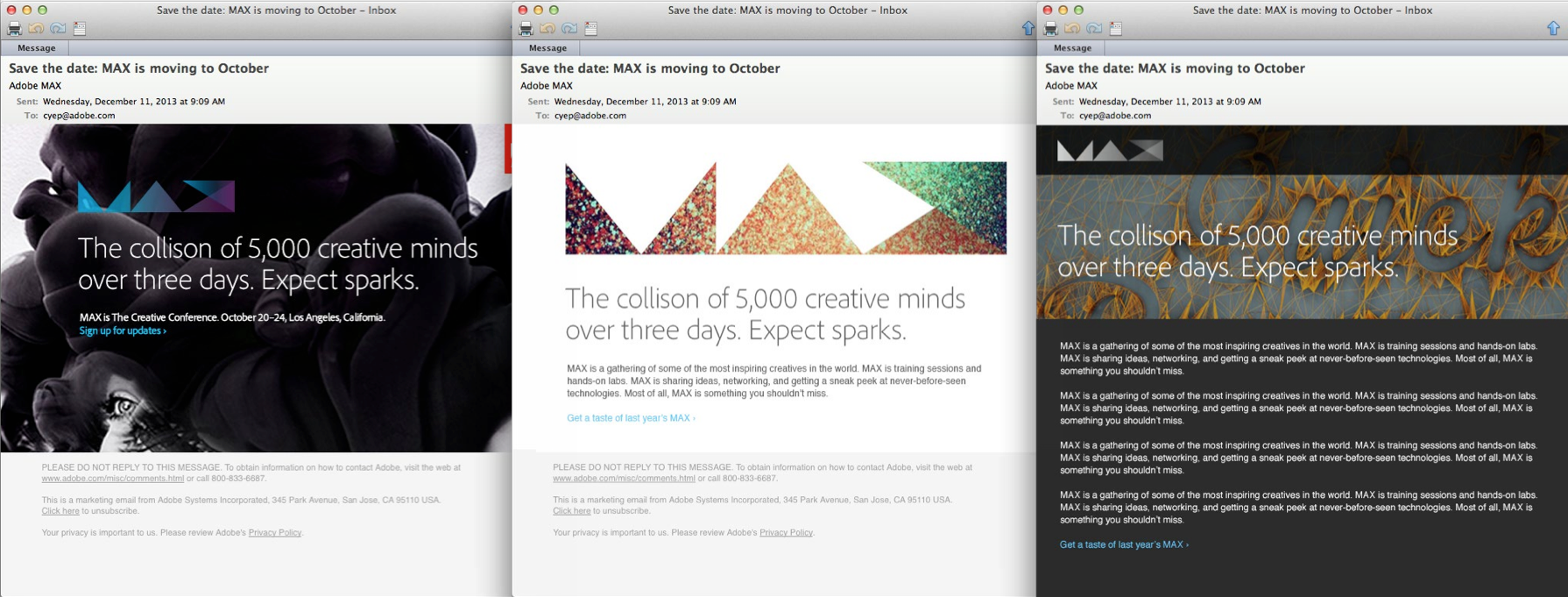Click the title bar text of the left window
This screenshot has width=1568, height=597.
click(276, 11)
